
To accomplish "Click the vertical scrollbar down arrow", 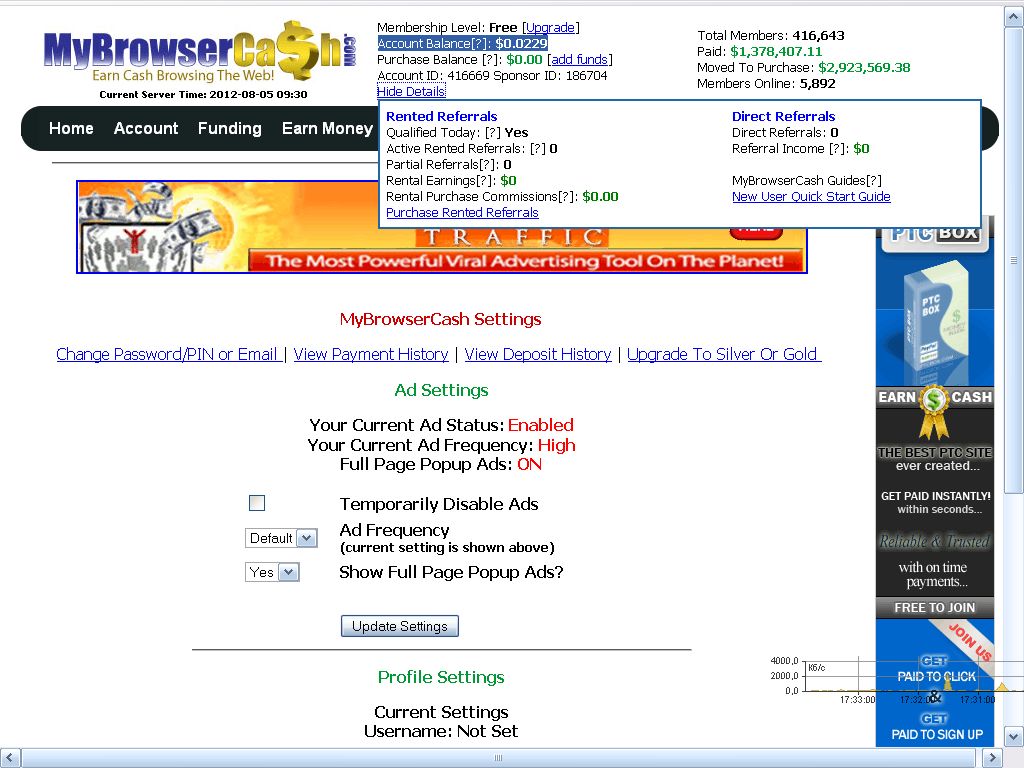I will [x=1014, y=737].
